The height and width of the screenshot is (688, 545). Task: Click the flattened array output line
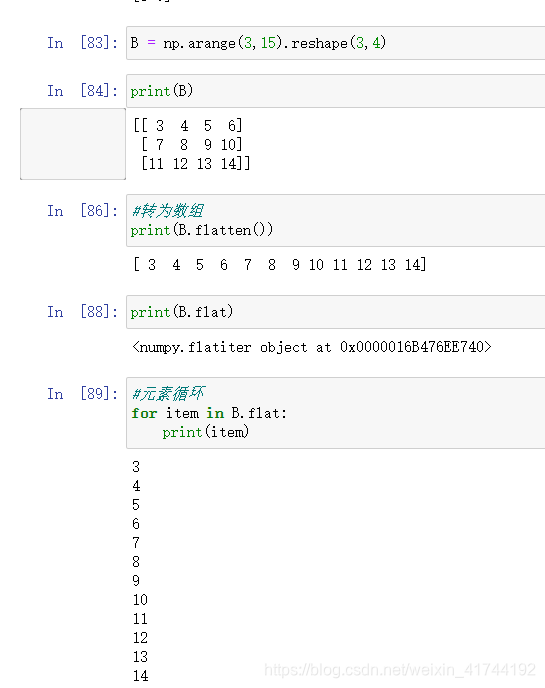(280, 265)
